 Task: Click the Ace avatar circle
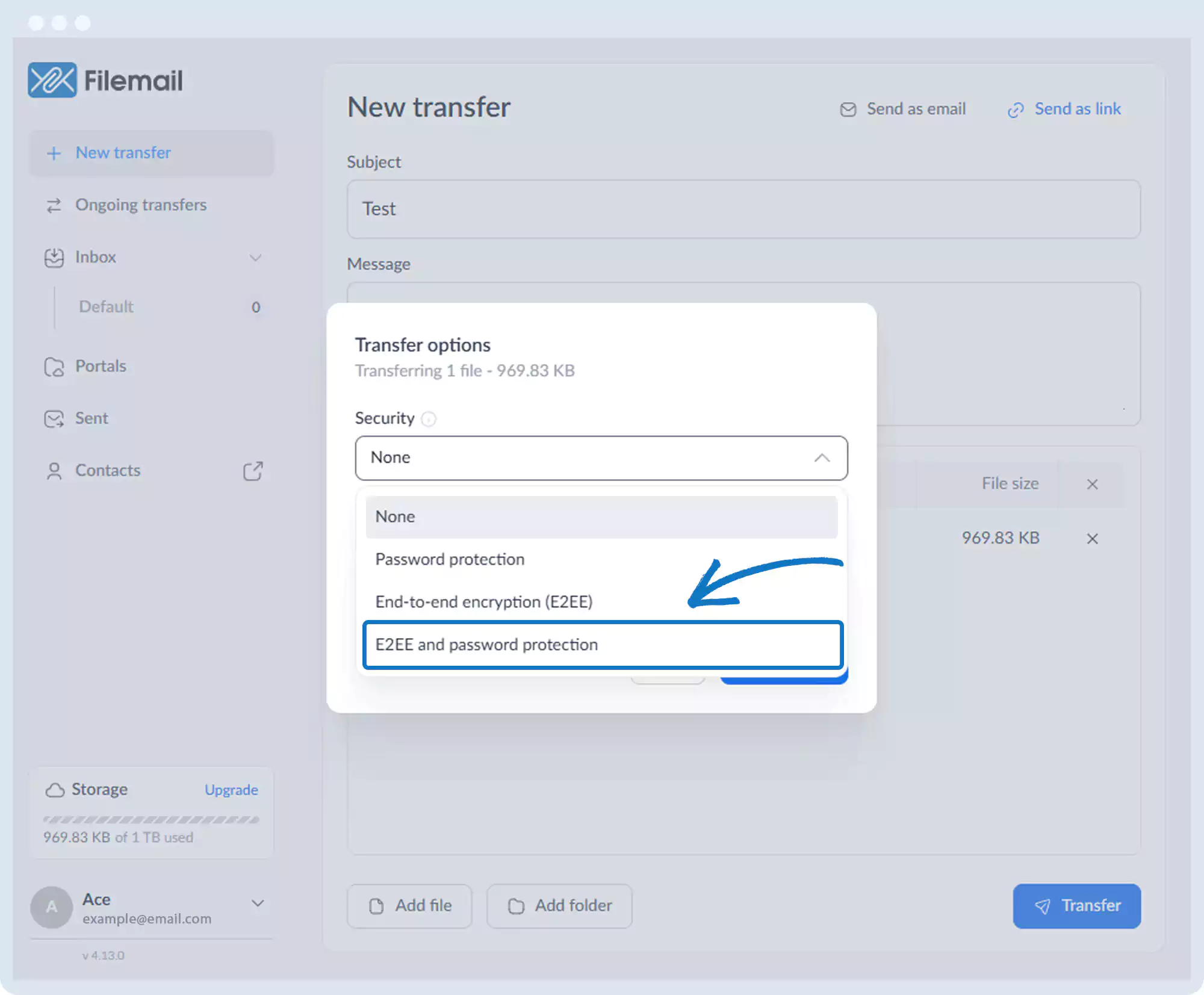[52, 907]
